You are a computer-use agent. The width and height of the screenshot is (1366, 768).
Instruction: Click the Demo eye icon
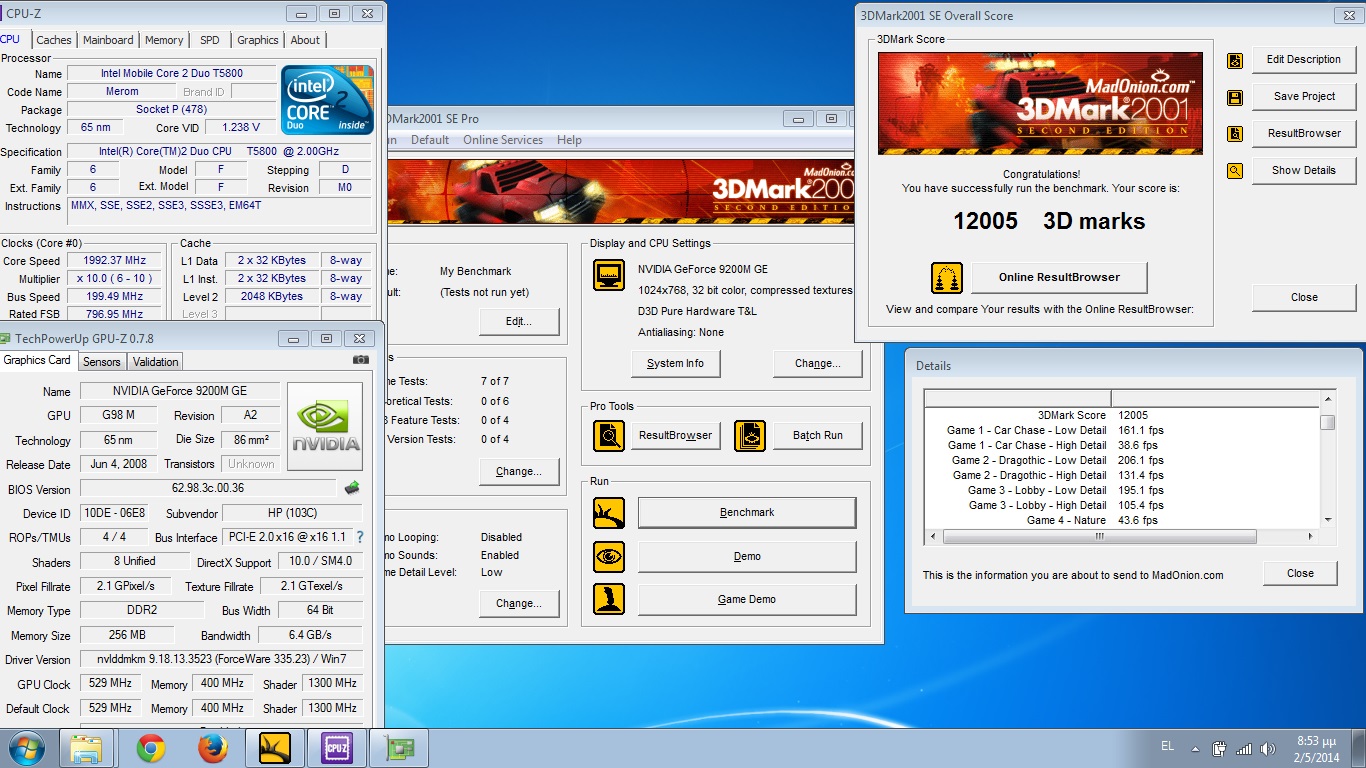[609, 556]
